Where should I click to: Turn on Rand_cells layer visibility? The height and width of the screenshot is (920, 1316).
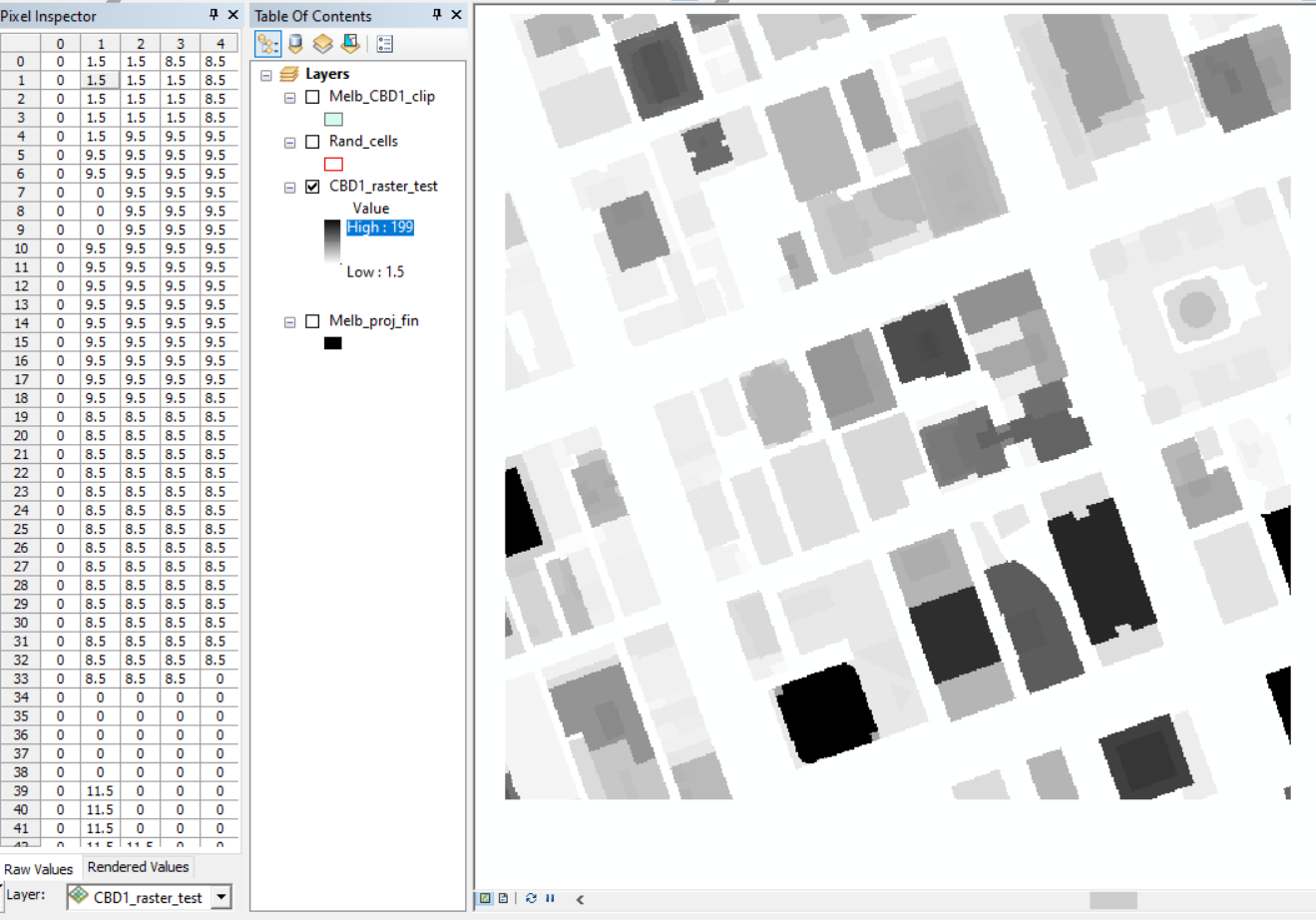(312, 142)
